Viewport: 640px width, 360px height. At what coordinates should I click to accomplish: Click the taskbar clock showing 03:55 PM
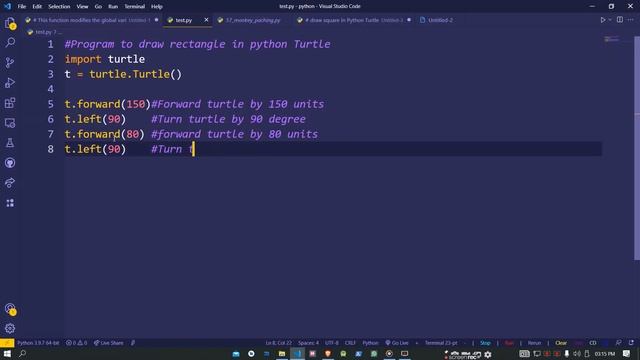604,353
